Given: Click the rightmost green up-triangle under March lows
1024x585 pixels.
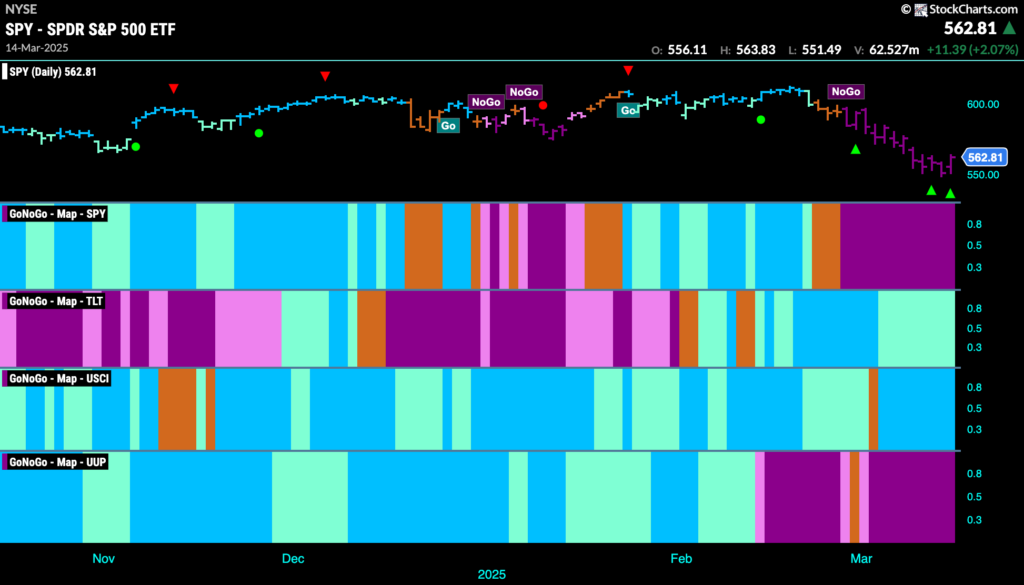Looking at the screenshot, I should 950,193.
